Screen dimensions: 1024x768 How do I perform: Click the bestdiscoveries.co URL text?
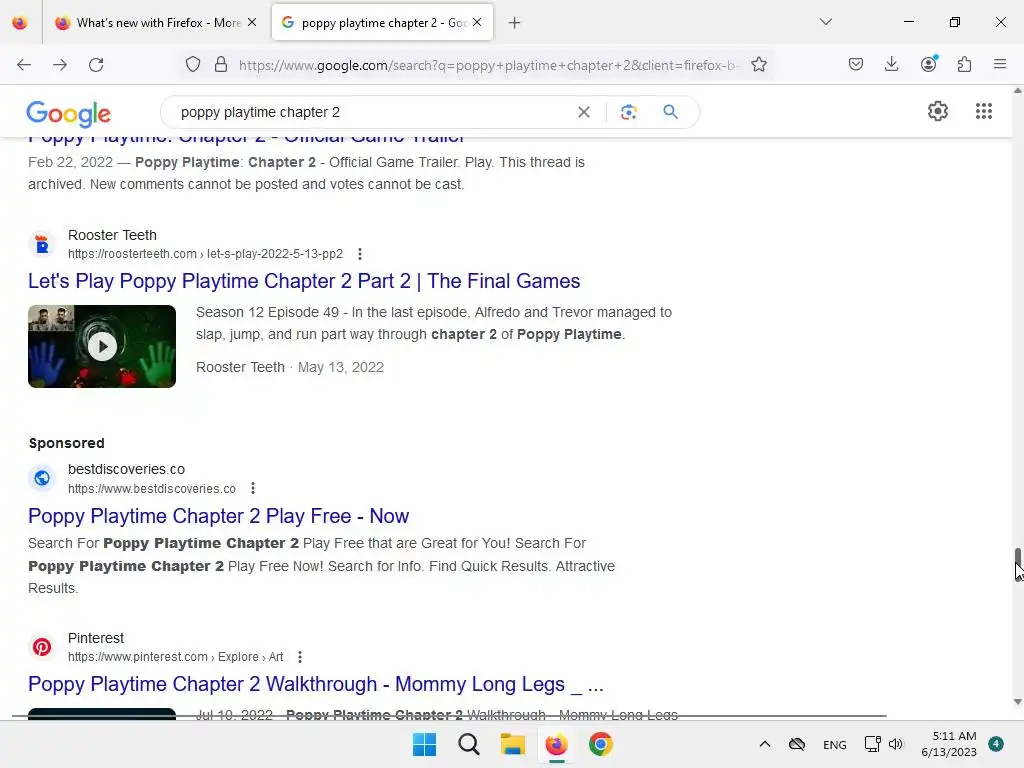pyautogui.click(x=152, y=488)
